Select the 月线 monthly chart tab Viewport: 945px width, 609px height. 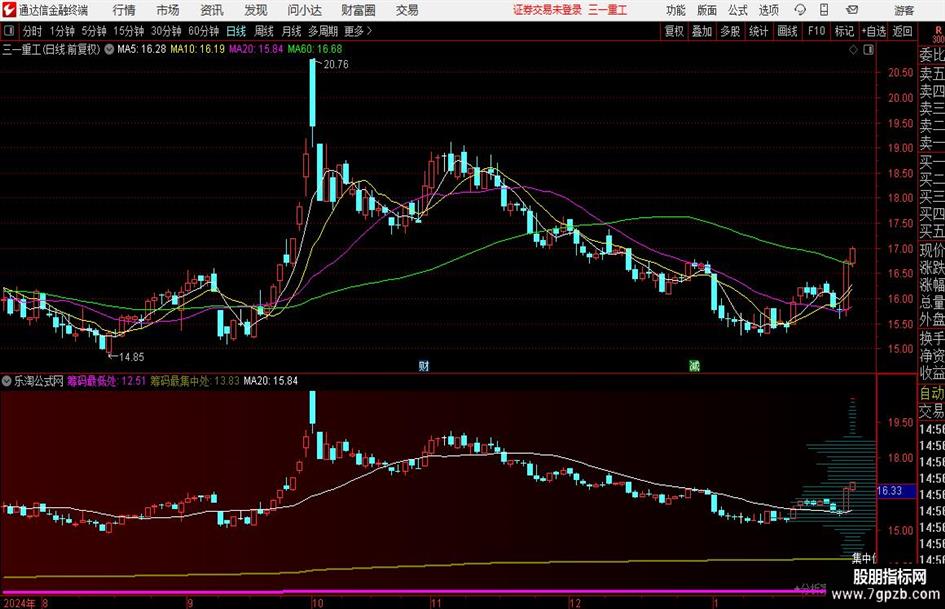(291, 31)
